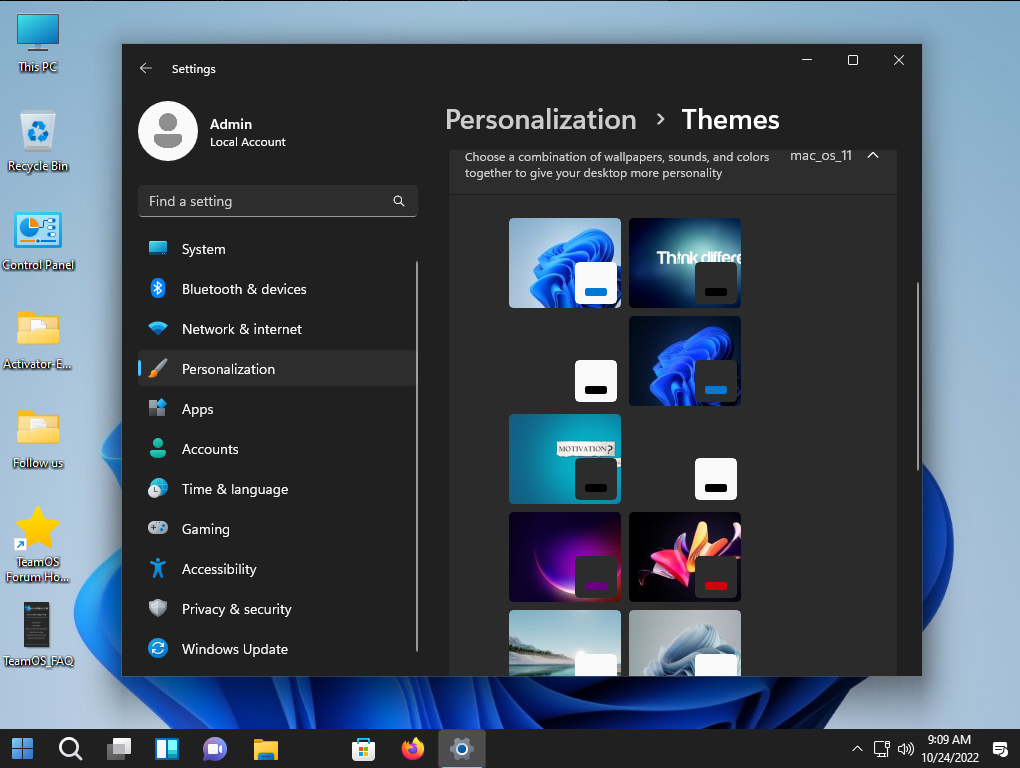Click the back arrow in Settings
The image size is (1020, 768).
click(146, 68)
